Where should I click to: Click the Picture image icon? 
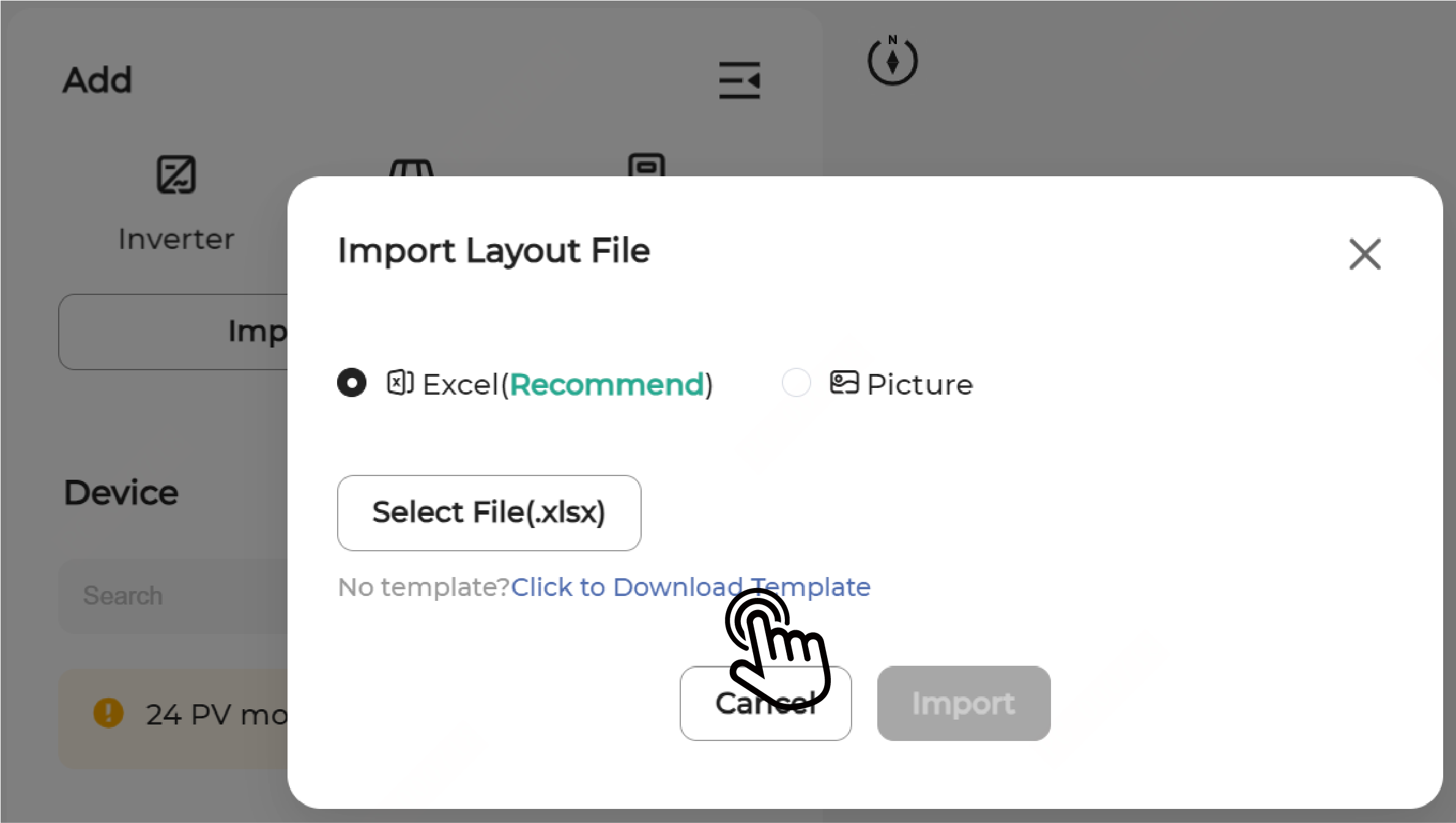(x=844, y=383)
